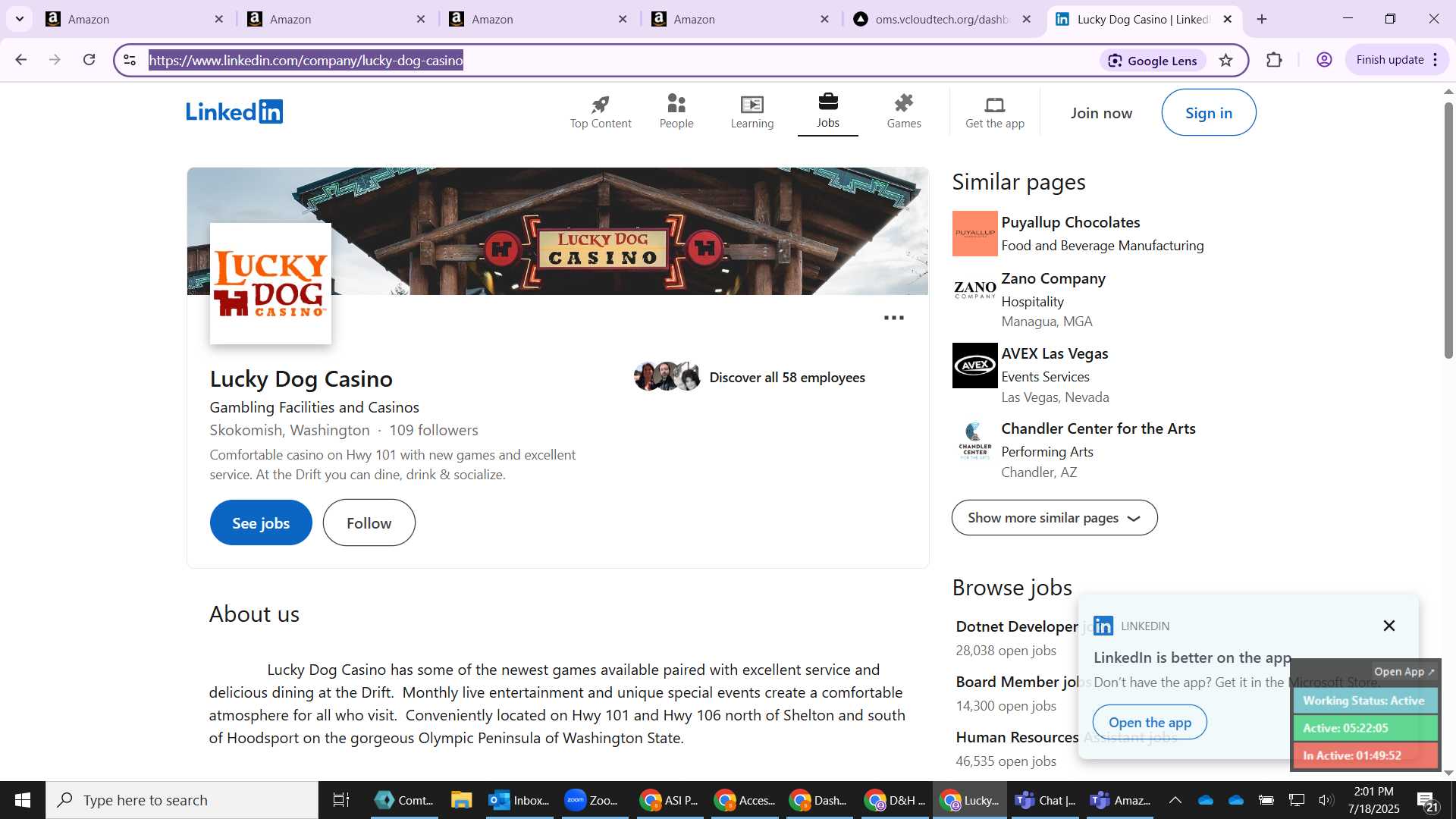Click the Lucky Dog Casino logo image
Image resolution: width=1456 pixels, height=819 pixels.
[271, 284]
